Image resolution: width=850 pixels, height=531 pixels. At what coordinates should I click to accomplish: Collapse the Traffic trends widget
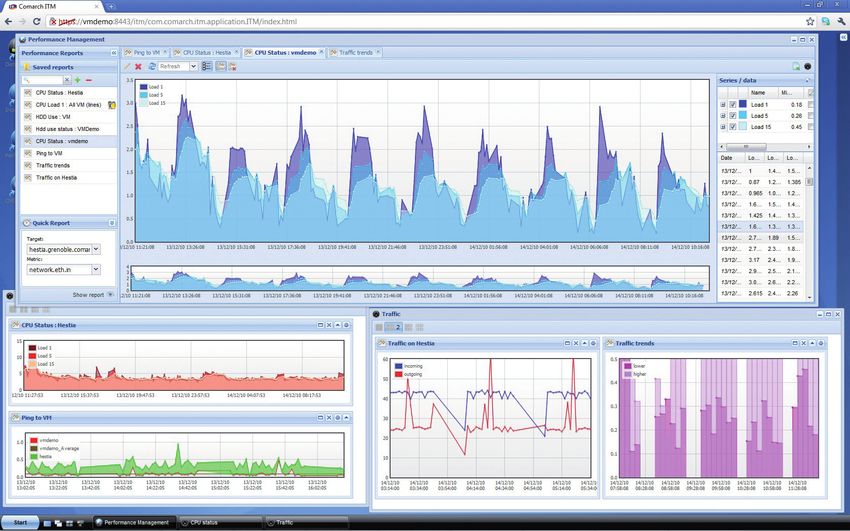(x=813, y=343)
